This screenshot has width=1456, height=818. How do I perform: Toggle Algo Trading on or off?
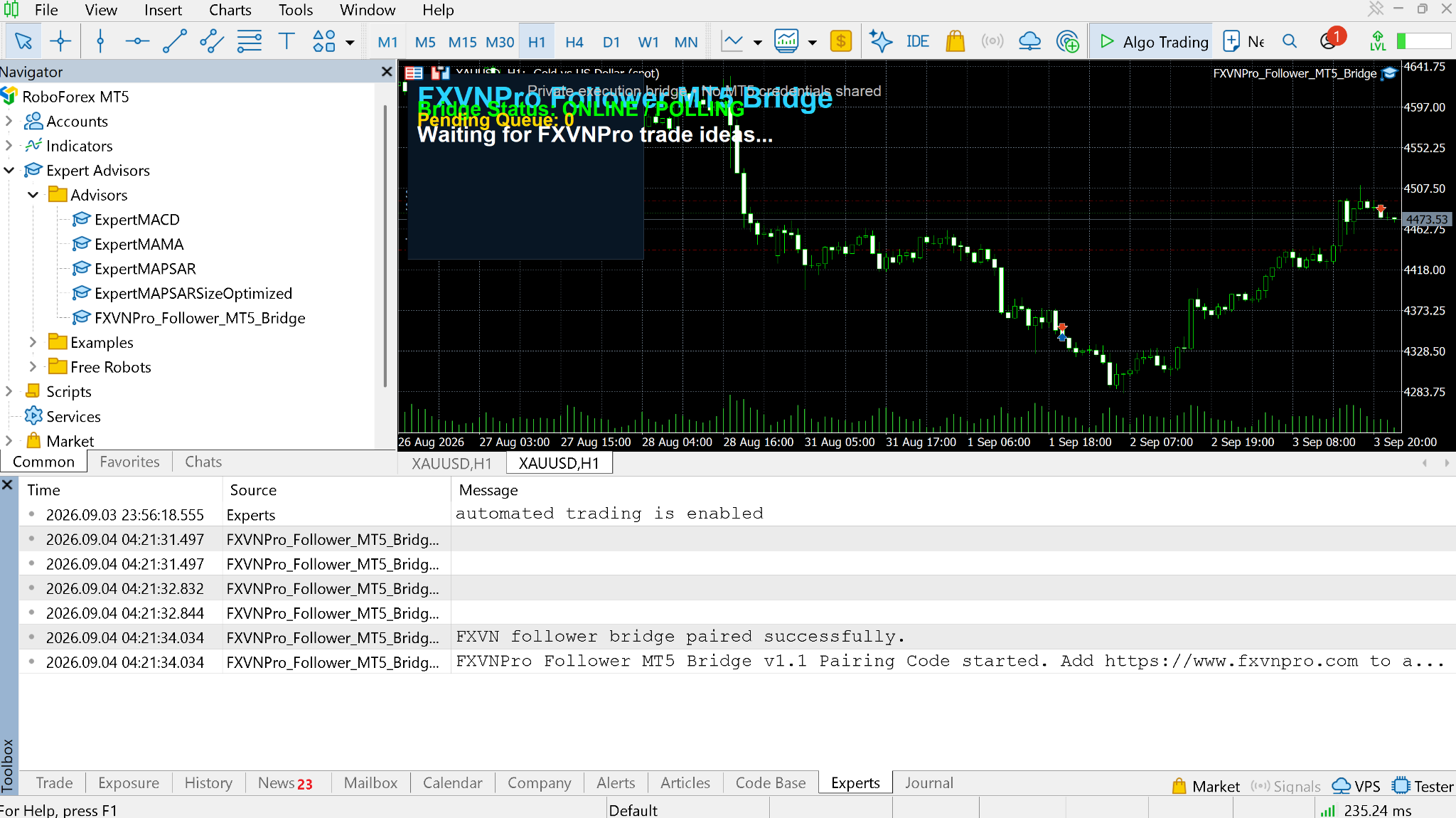point(1153,42)
